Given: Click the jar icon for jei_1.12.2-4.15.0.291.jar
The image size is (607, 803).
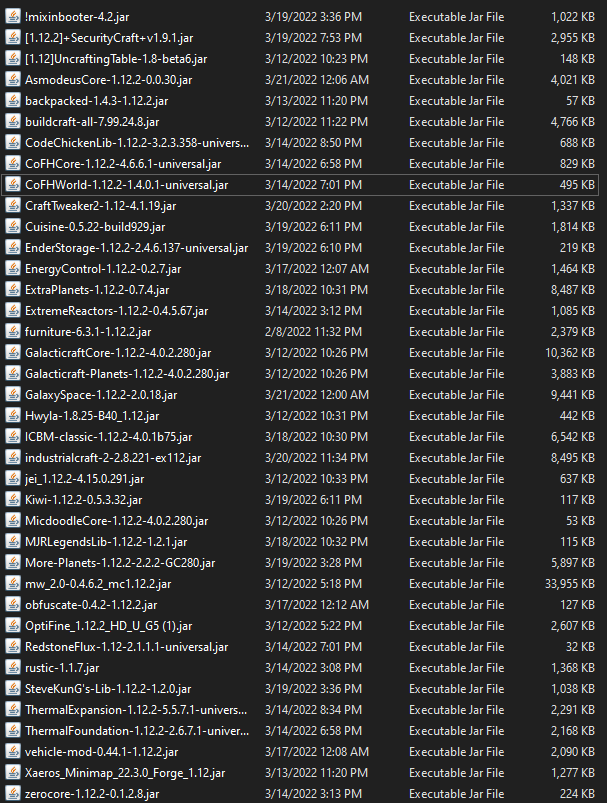Looking at the screenshot, I should pos(13,478).
